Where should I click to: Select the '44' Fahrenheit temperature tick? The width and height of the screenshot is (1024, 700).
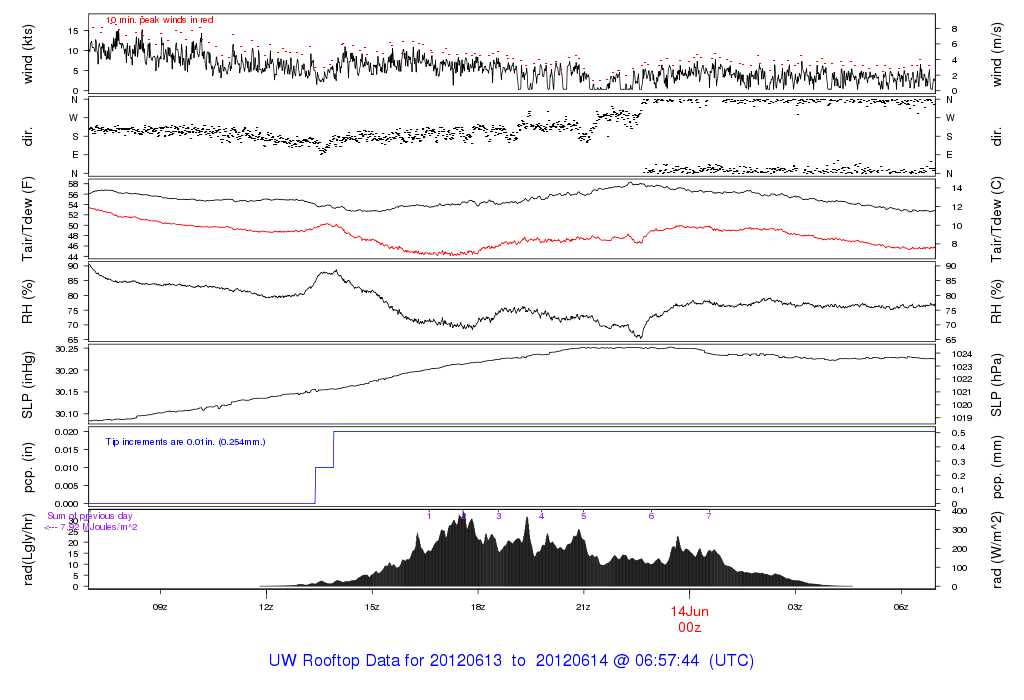click(x=74, y=257)
